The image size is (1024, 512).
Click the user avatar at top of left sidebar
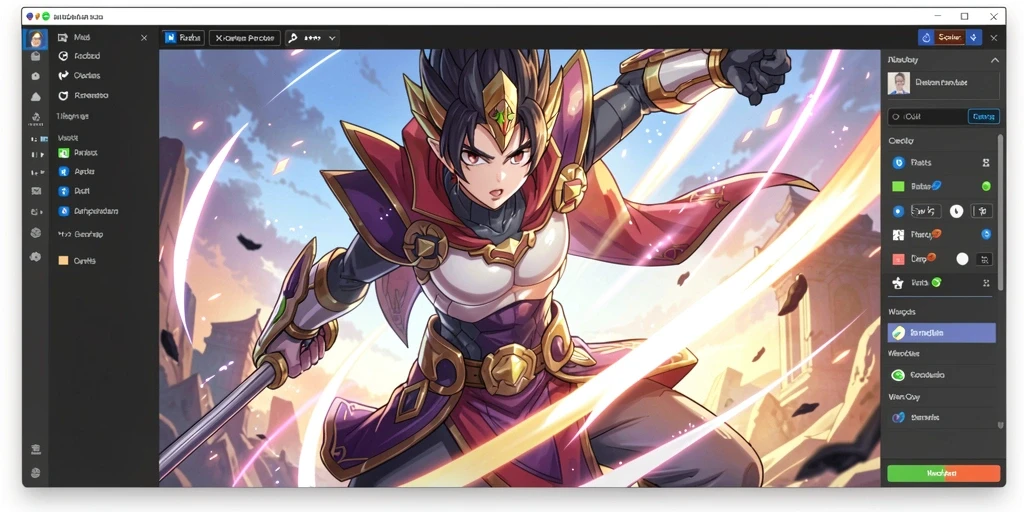pos(36,39)
